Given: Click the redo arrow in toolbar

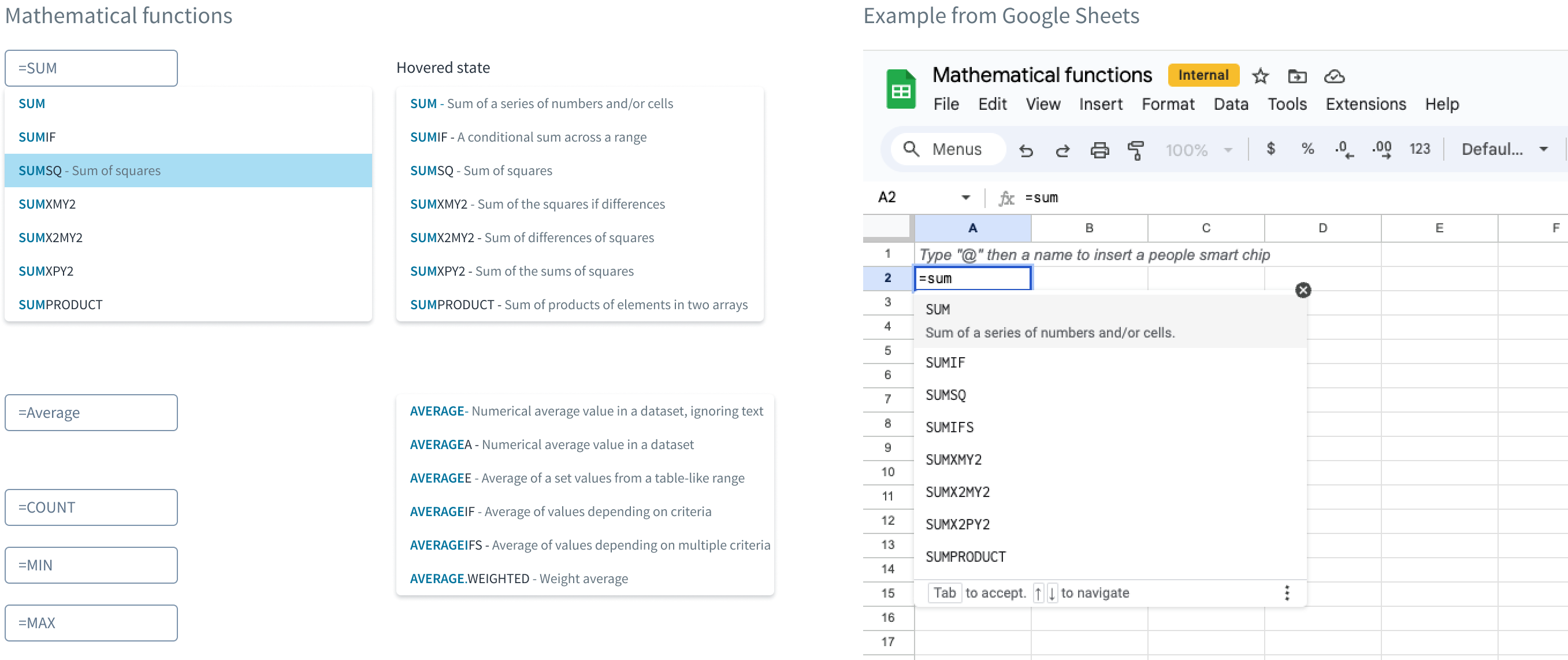Looking at the screenshot, I should click(1063, 150).
